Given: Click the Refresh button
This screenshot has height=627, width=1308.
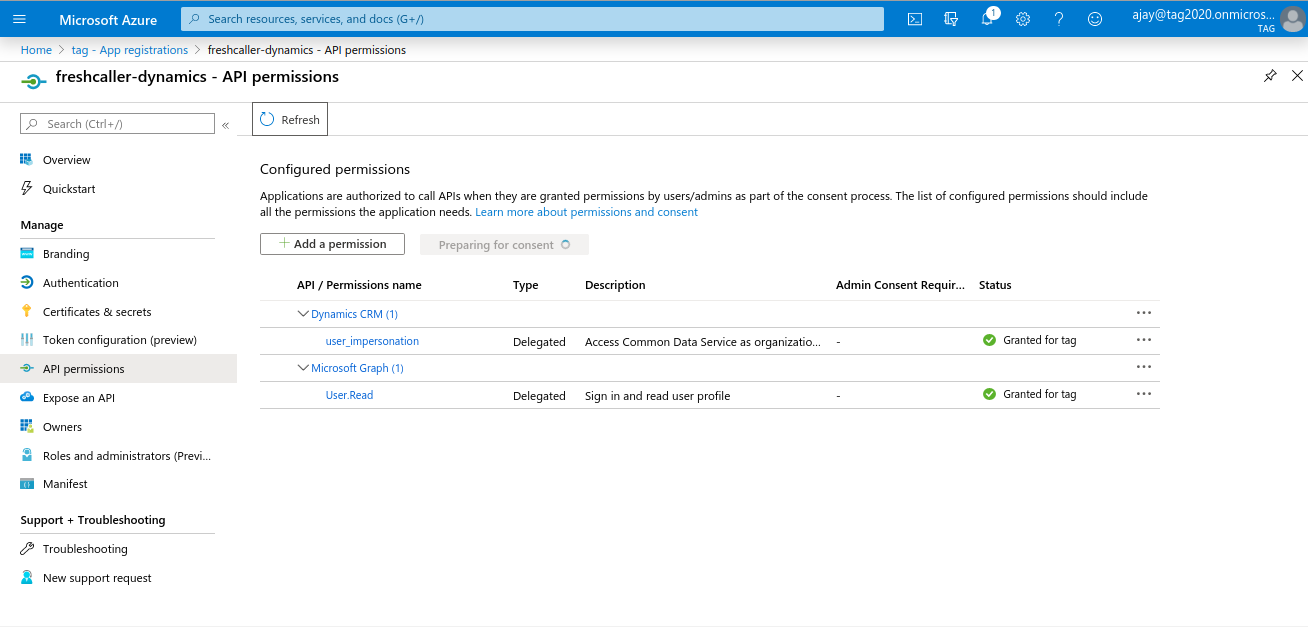Looking at the screenshot, I should (290, 119).
